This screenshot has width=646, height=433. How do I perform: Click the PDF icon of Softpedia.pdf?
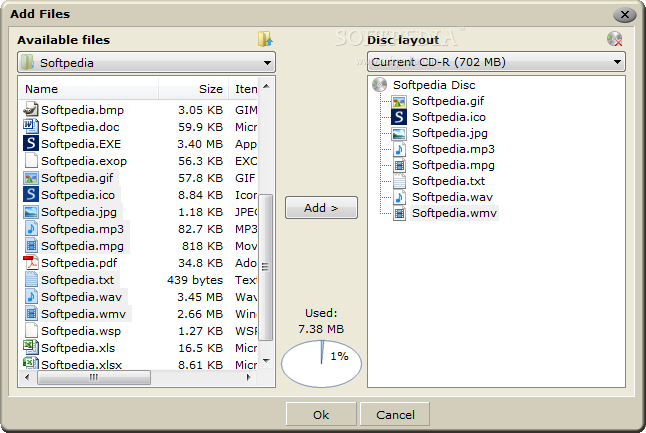tap(31, 262)
